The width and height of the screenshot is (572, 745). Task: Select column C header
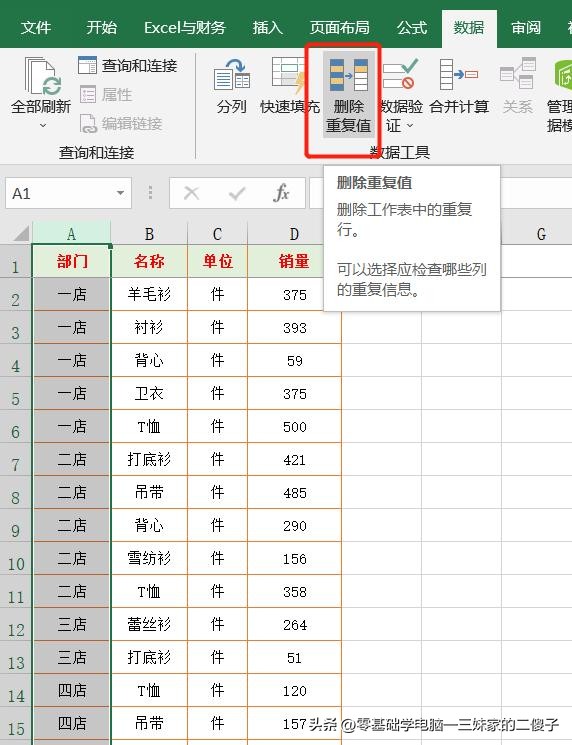click(x=217, y=233)
